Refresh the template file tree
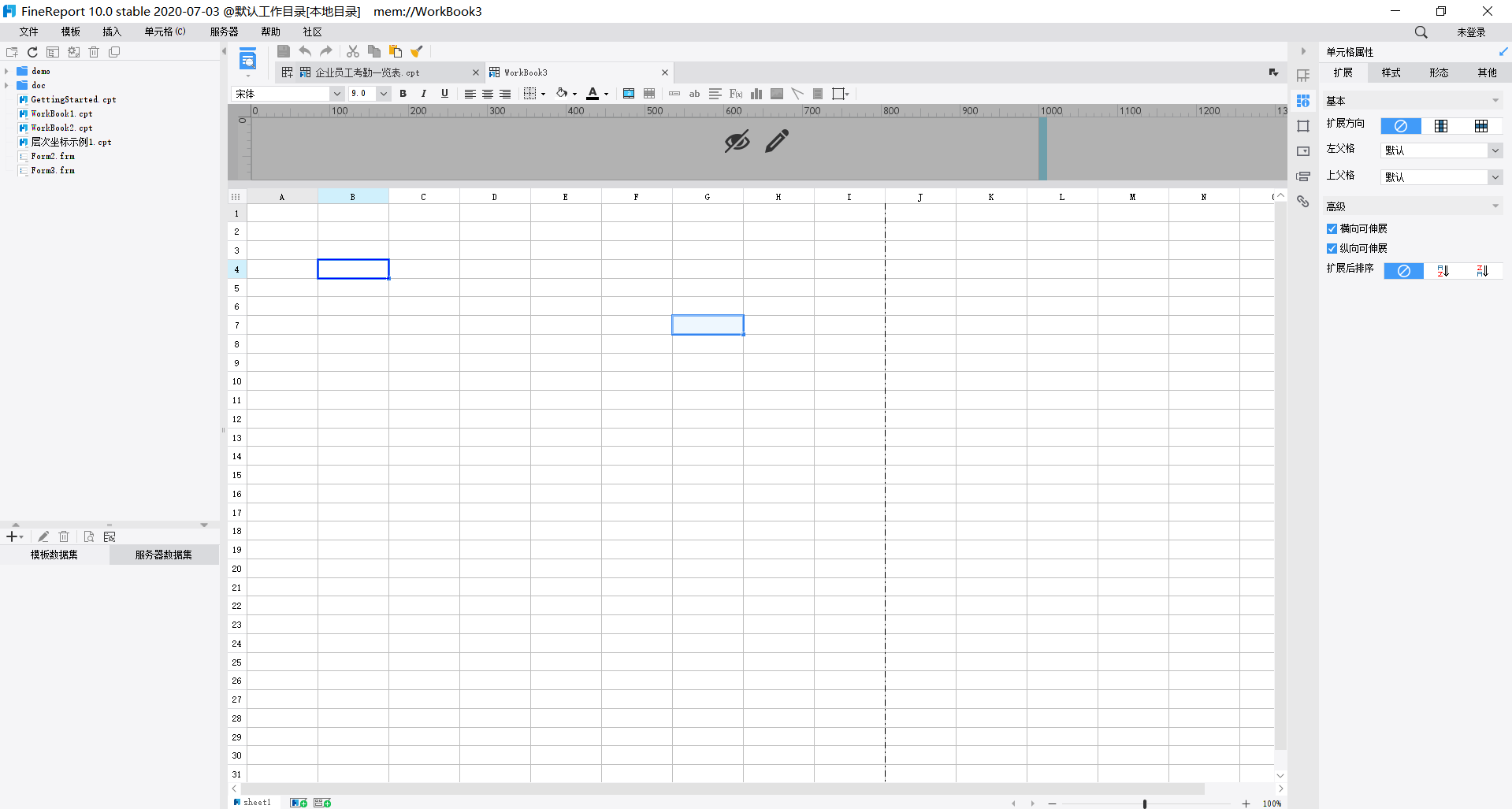Screen dimensions: 1512x809 (x=32, y=52)
